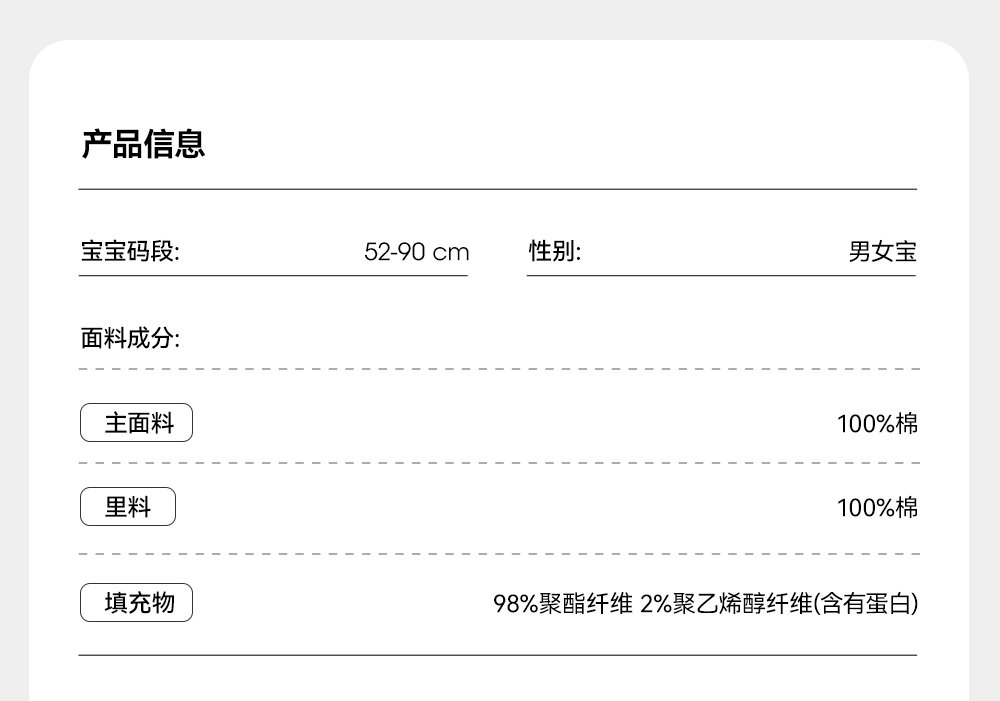This screenshot has height=701, width=1000.
Task: Click the underline beneath 性别 row
Action: [721, 276]
